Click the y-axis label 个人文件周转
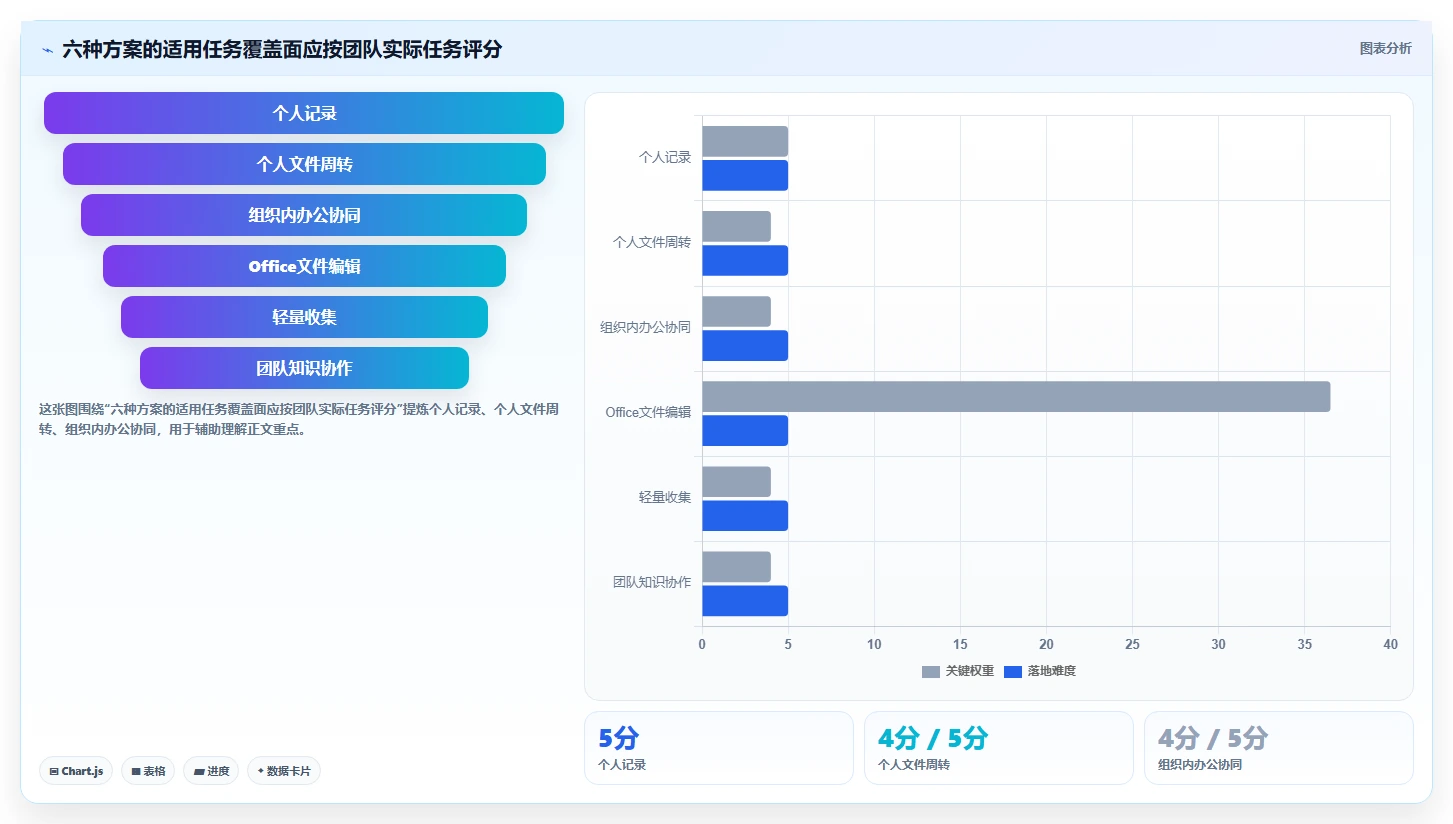Viewport: 1453px width, 824px height. click(x=652, y=242)
